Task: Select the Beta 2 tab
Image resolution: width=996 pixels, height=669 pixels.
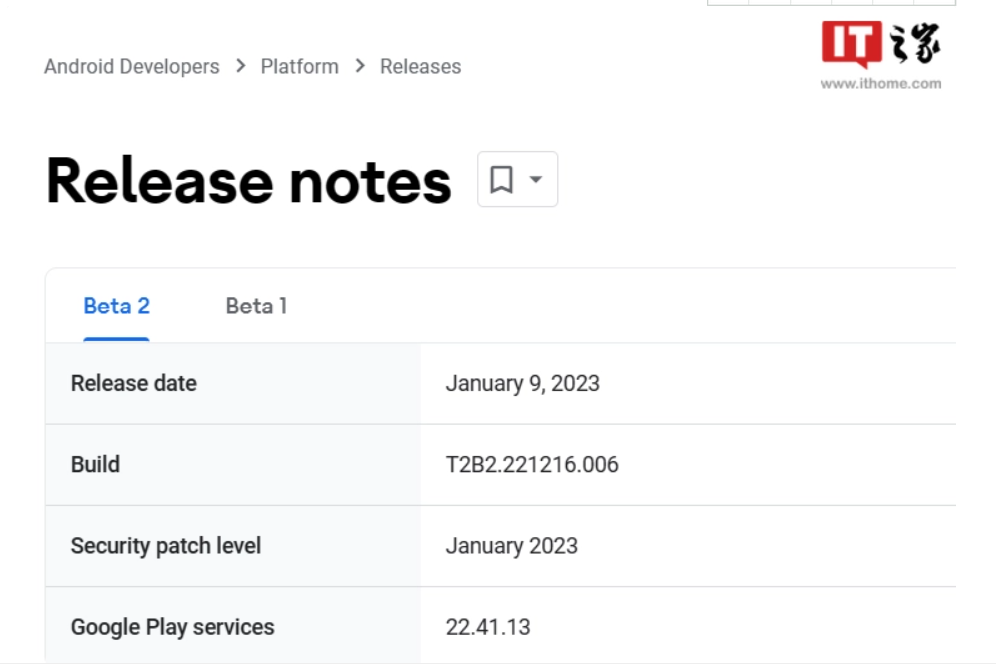Action: click(116, 306)
